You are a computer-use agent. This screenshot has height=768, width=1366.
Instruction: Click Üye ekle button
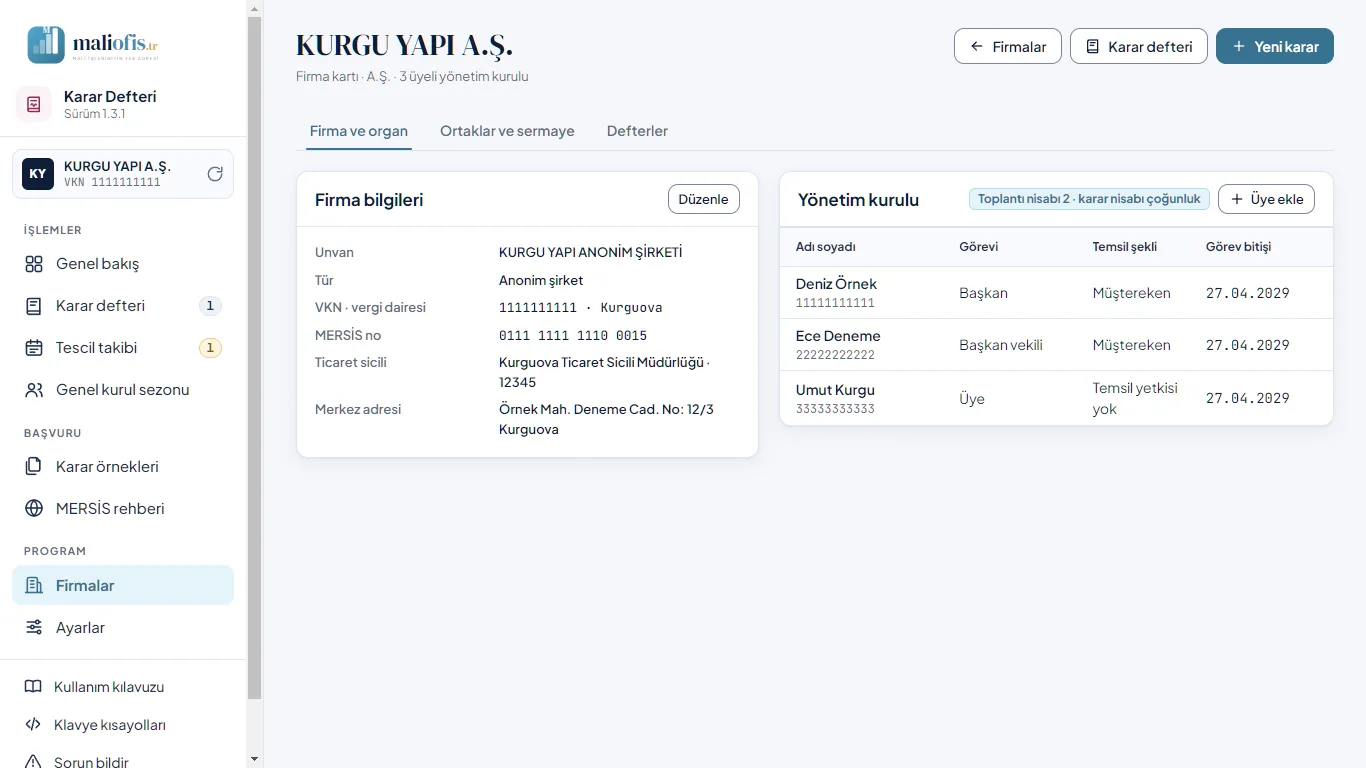[1266, 199]
